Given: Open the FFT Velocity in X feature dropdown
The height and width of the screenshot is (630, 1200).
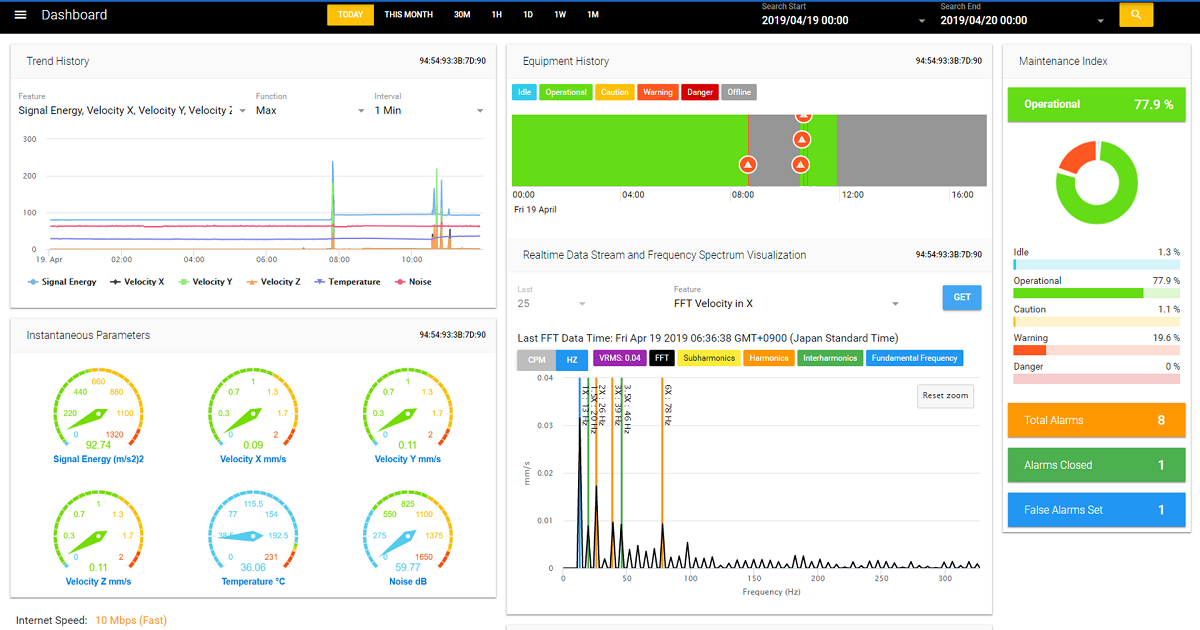Looking at the screenshot, I should [x=787, y=303].
